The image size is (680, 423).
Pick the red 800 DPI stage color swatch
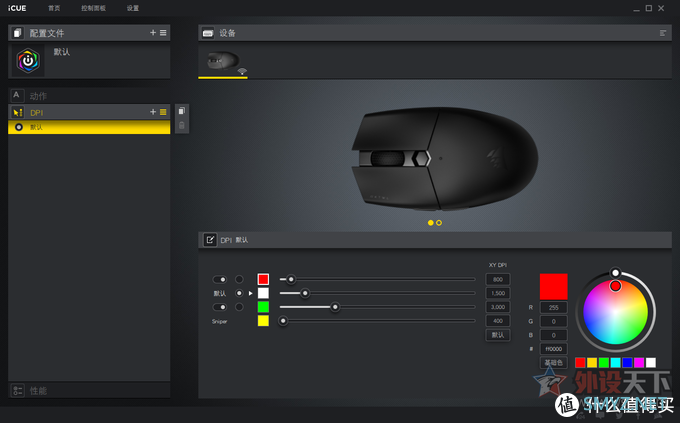click(263, 279)
